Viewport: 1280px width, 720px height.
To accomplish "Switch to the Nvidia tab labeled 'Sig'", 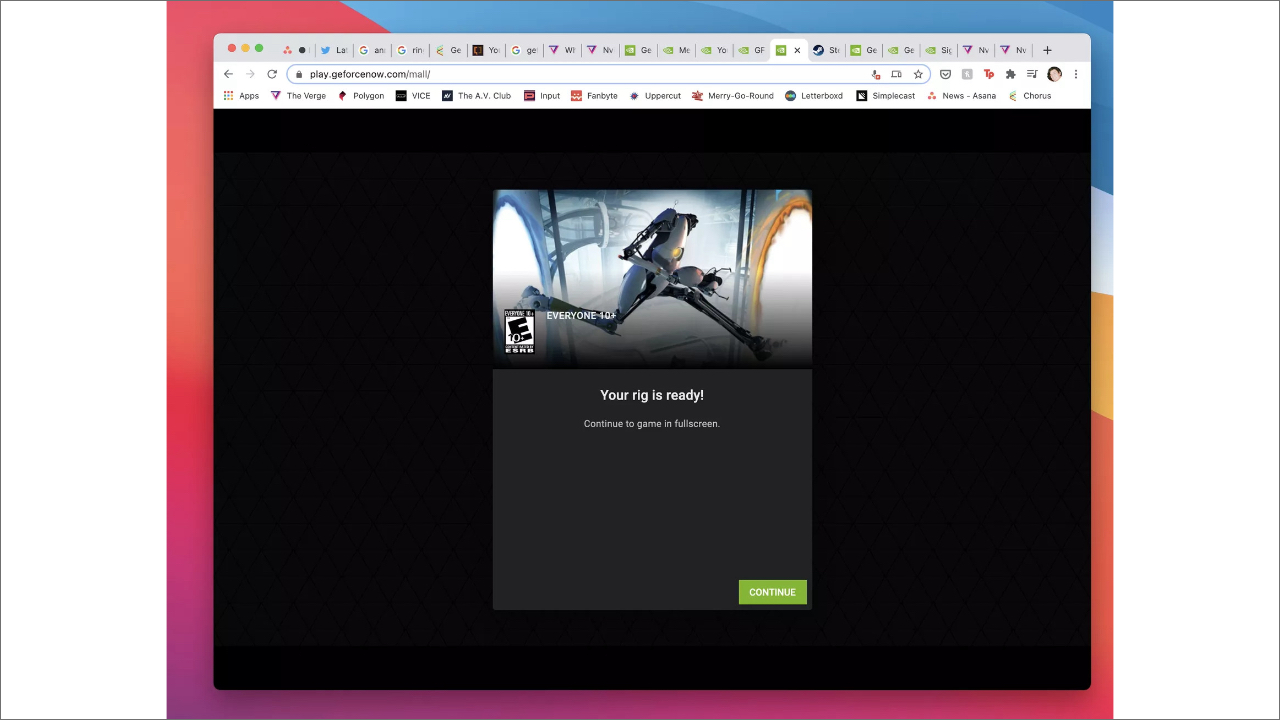I will tap(938, 50).
